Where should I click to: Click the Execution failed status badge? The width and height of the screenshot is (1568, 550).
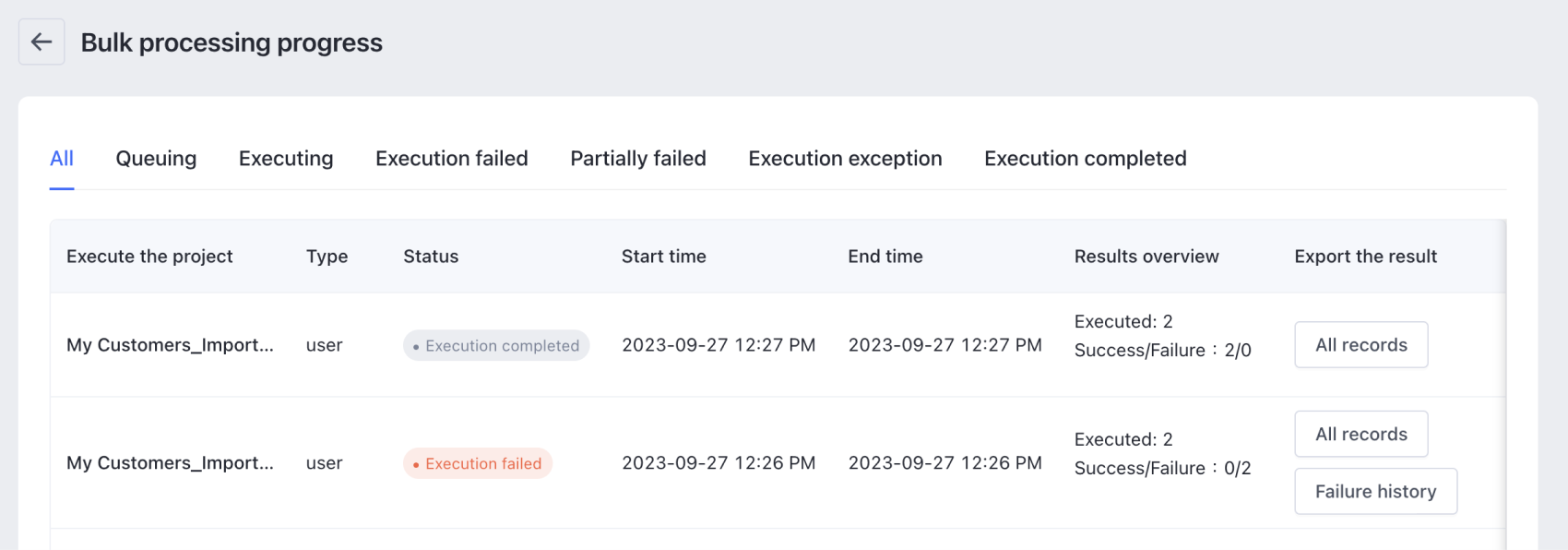(477, 463)
